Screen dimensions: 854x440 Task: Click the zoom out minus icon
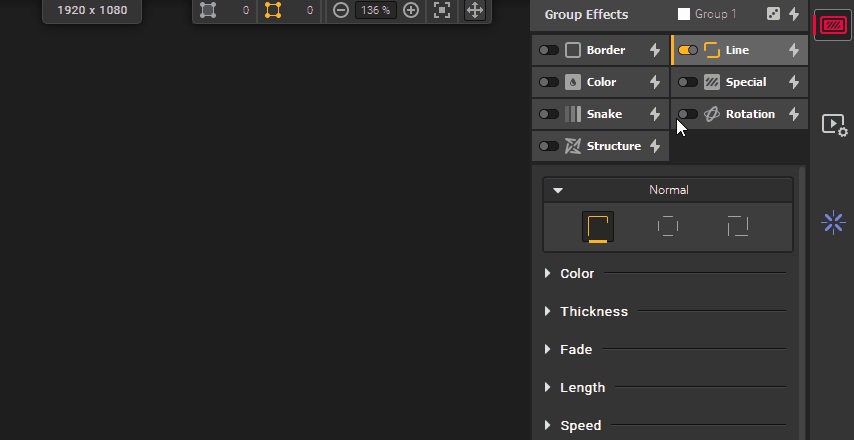[341, 10]
